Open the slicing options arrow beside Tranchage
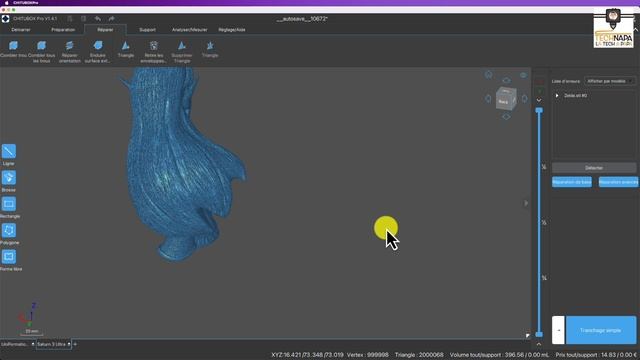Viewport: 640px width, 360px height. coord(558,330)
